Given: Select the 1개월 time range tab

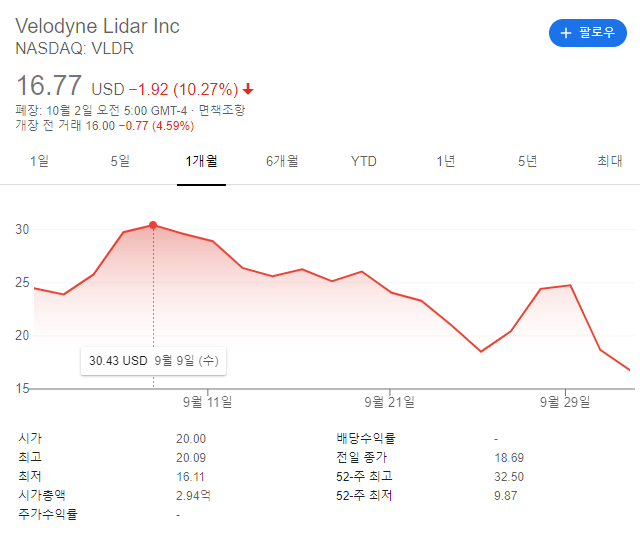Looking at the screenshot, I should [201, 161].
